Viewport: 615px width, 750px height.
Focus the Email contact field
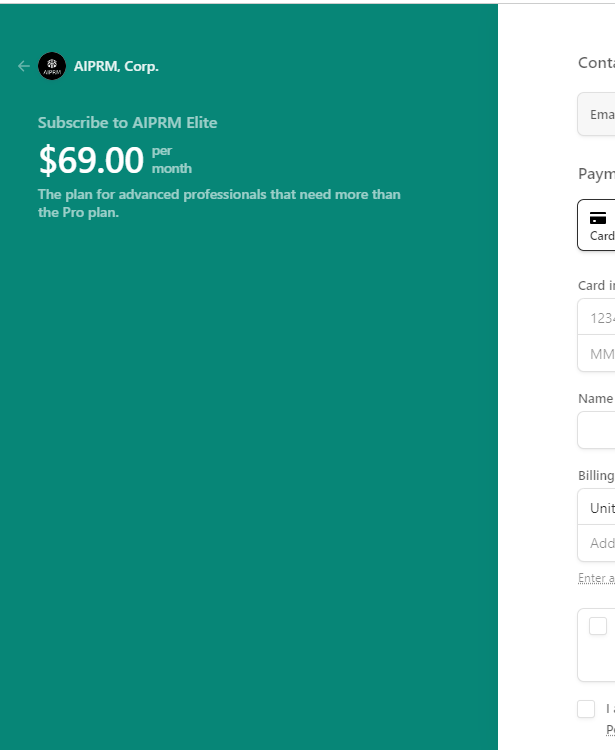[x=598, y=114]
